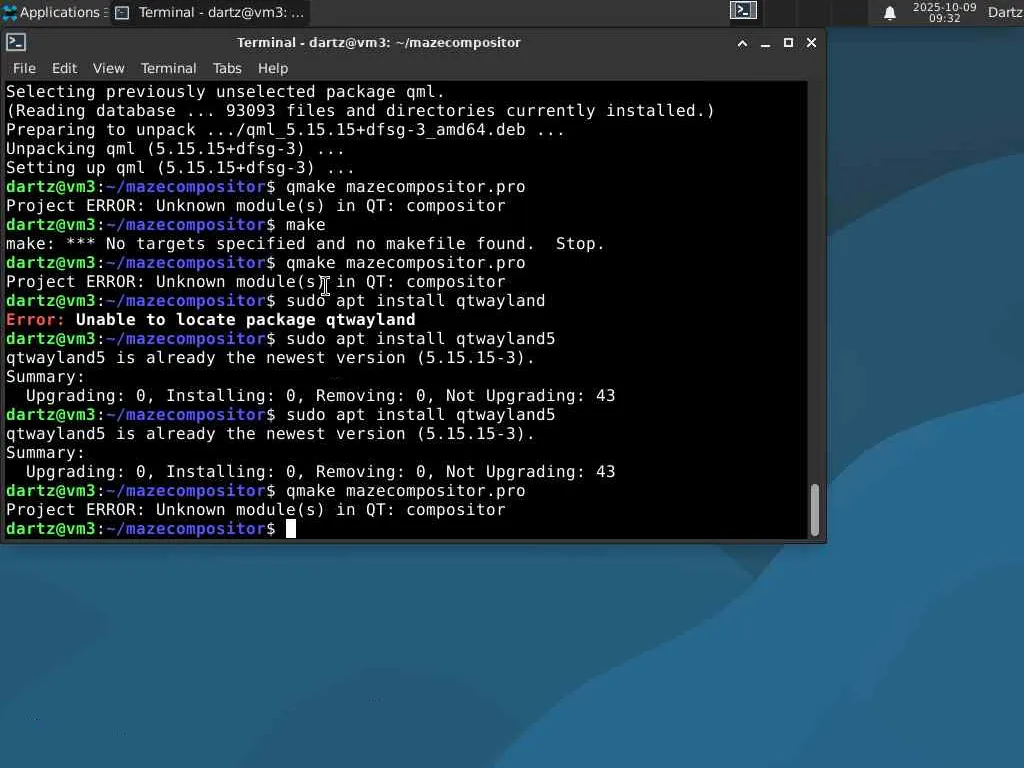Click 'Selecting previously unselected package qml.' line
This screenshot has height=768, width=1024.
225,91
